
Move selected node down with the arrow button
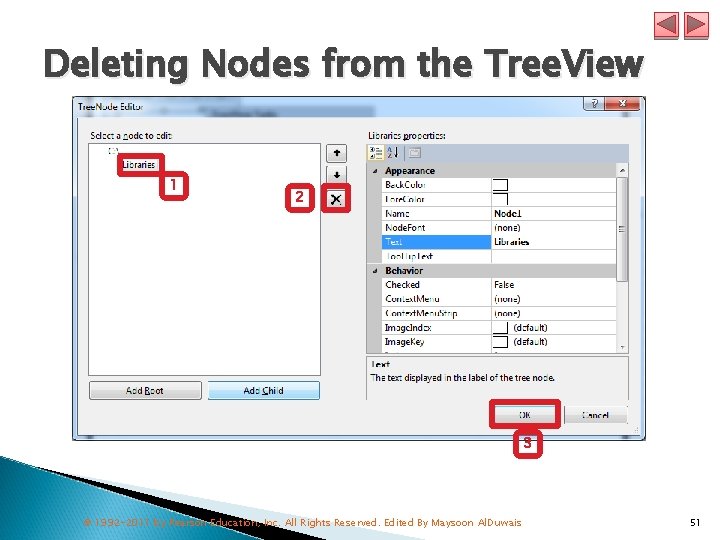pos(337,174)
